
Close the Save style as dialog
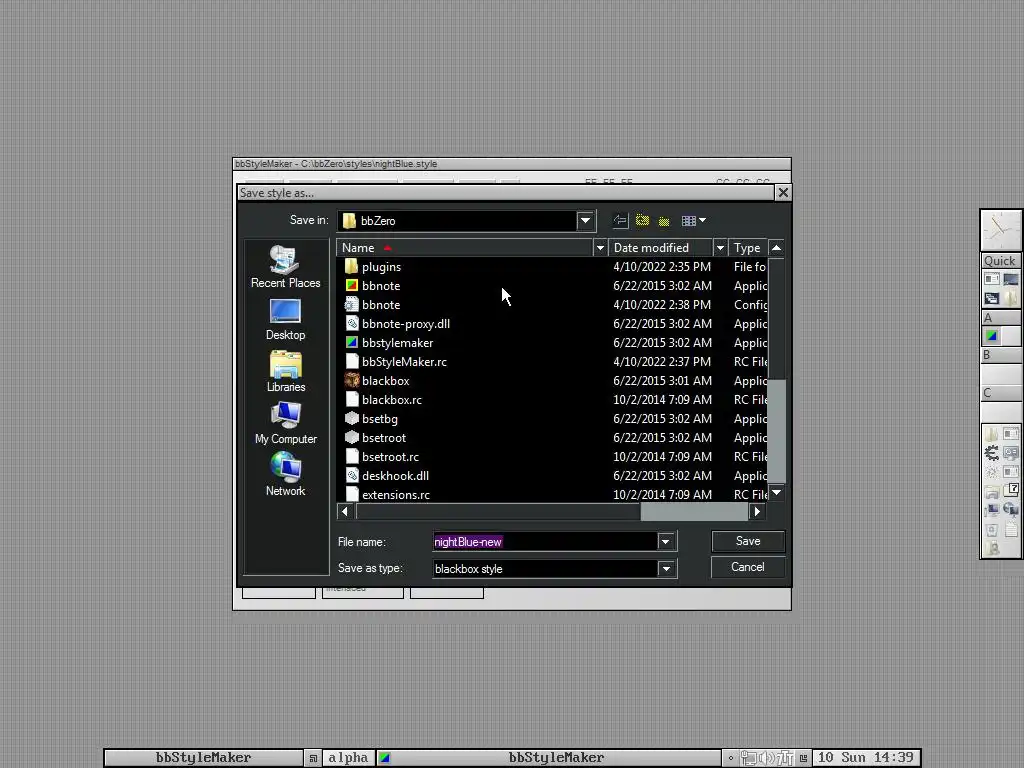coord(783,193)
